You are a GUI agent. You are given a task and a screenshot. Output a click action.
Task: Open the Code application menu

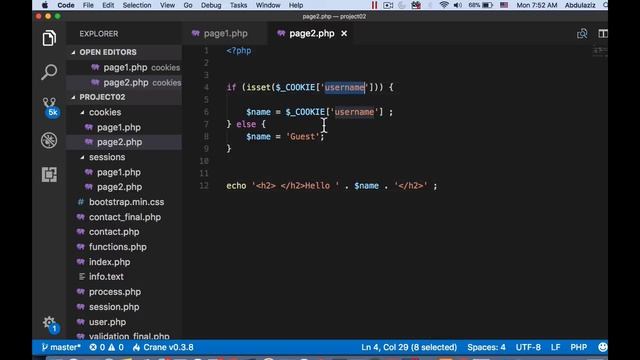pyautogui.click(x=66, y=5)
